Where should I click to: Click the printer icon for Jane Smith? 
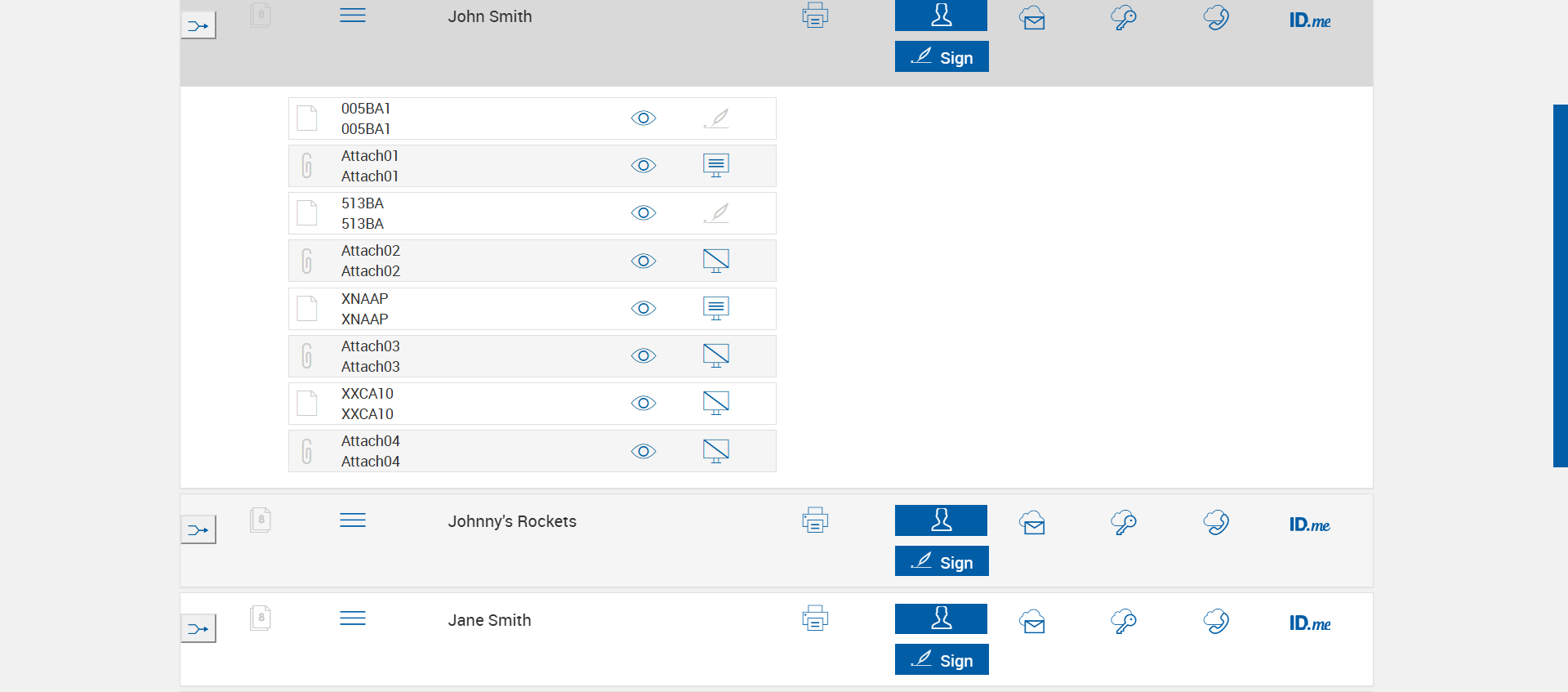[815, 618]
